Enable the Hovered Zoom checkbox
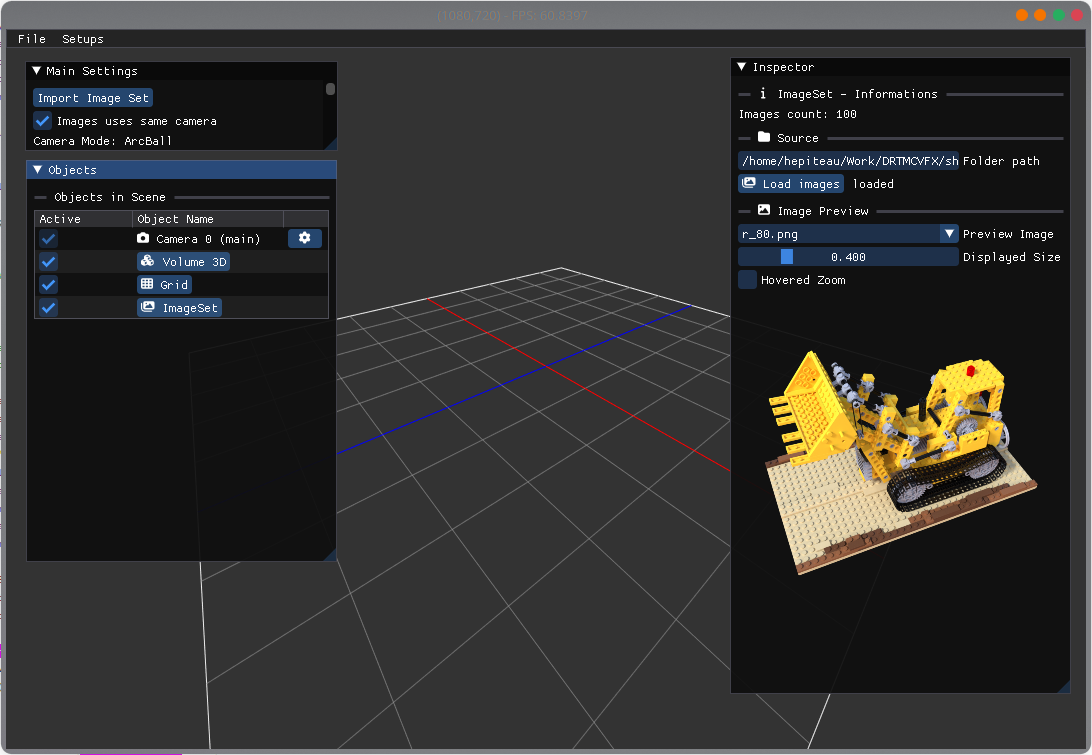Image resolution: width=1092 pixels, height=755 pixels. click(747, 280)
